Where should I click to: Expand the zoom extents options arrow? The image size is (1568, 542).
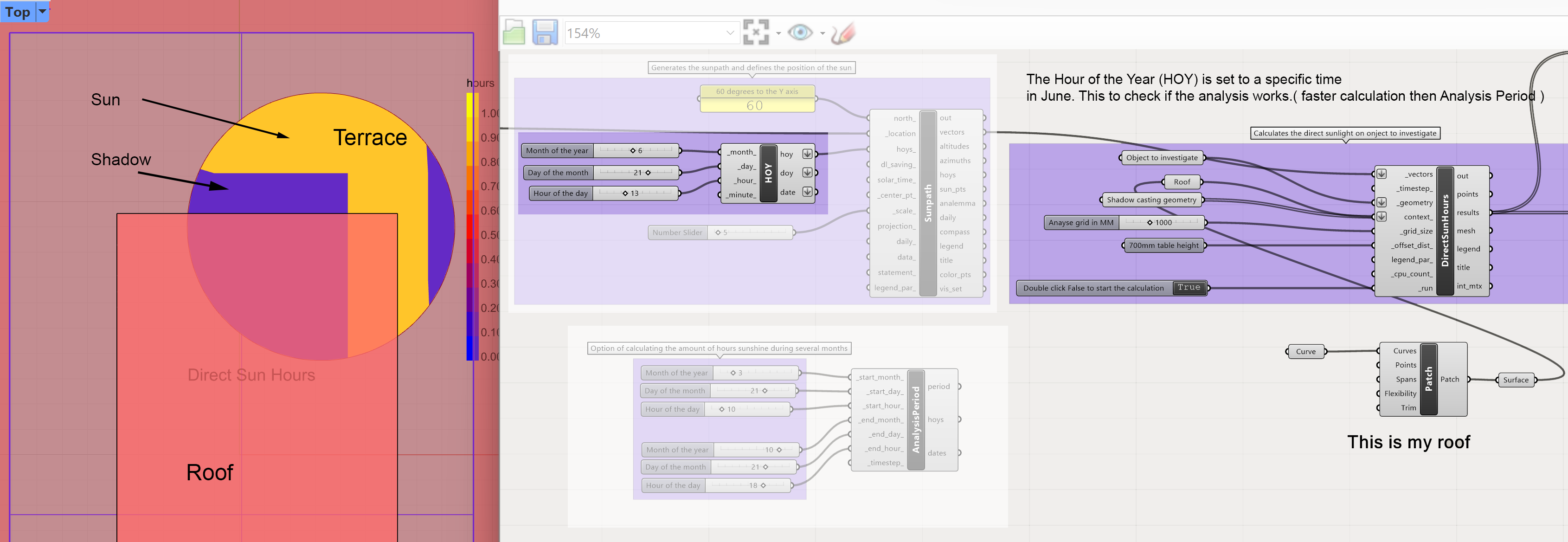[x=778, y=33]
